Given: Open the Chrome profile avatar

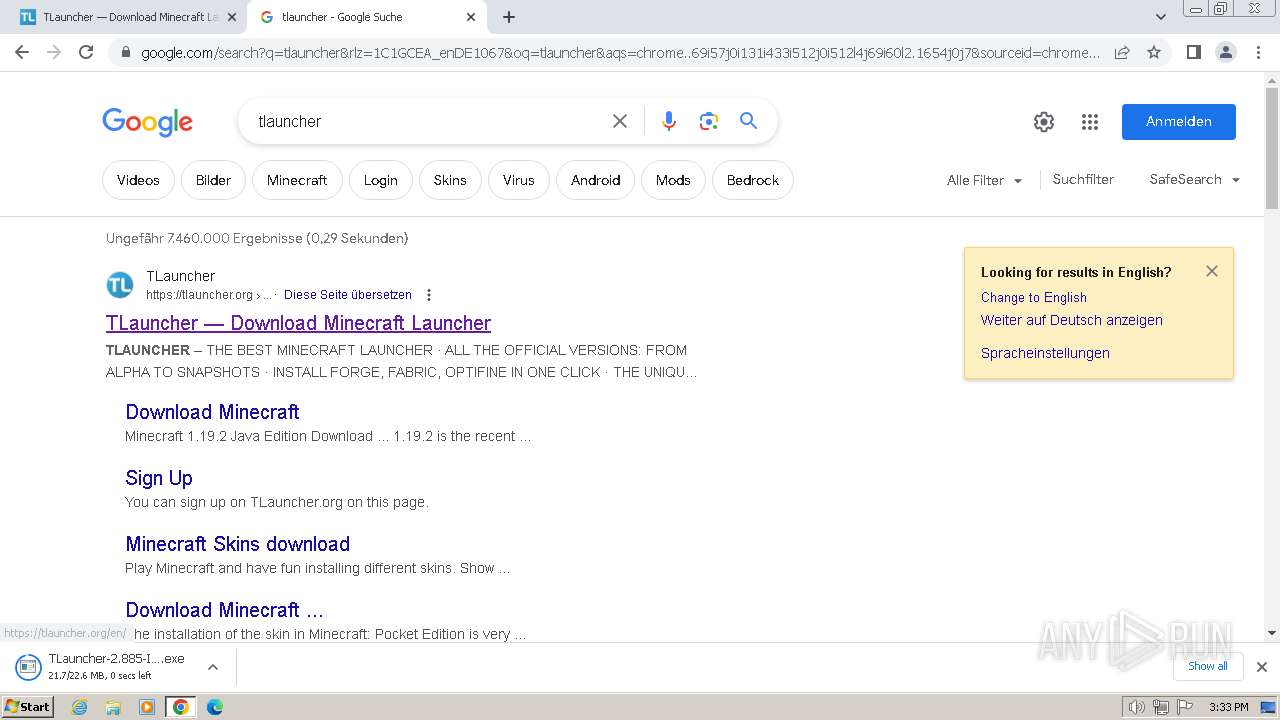Looking at the screenshot, I should [1225, 52].
